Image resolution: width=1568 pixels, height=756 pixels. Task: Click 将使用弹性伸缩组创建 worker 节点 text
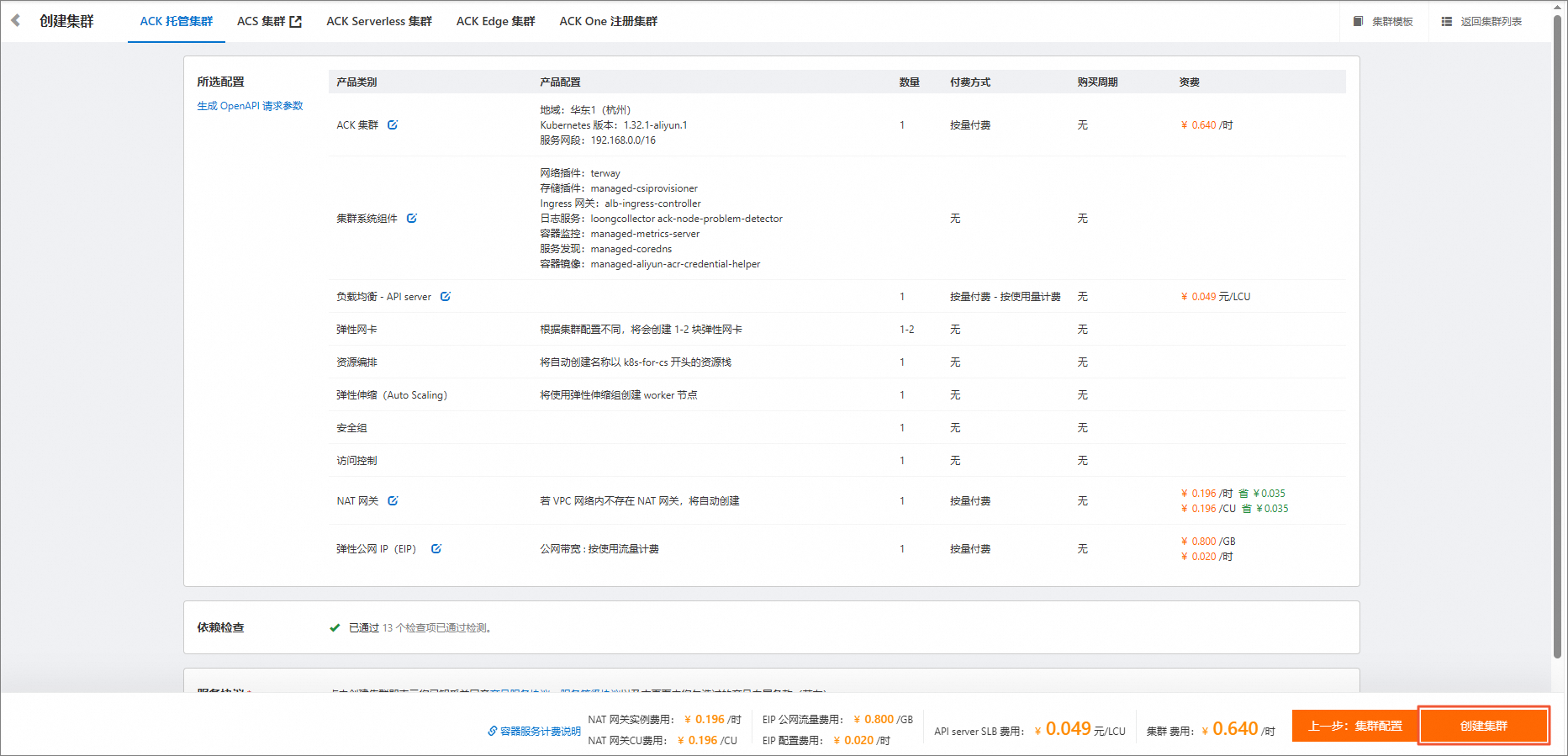619,395
